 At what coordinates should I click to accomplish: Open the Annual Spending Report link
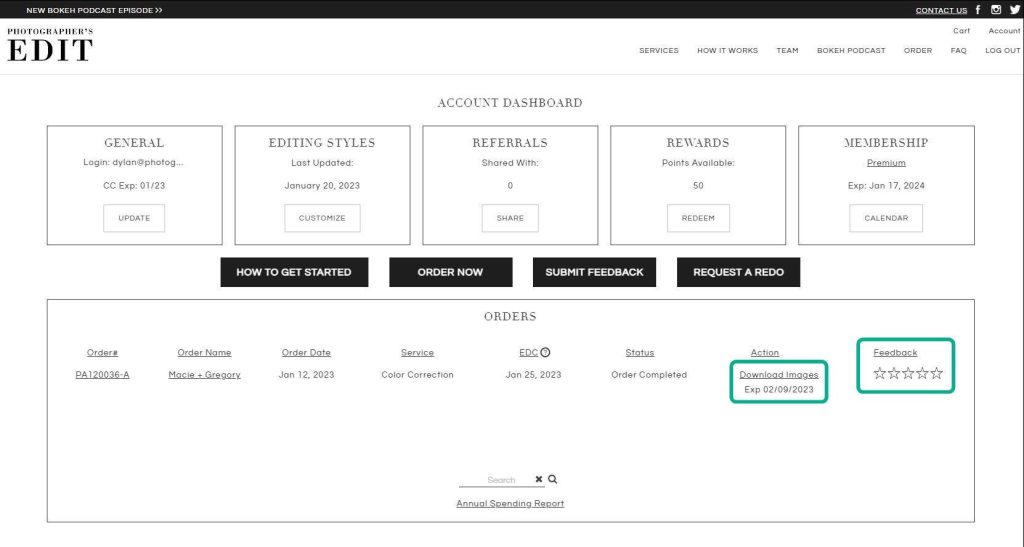pos(510,504)
